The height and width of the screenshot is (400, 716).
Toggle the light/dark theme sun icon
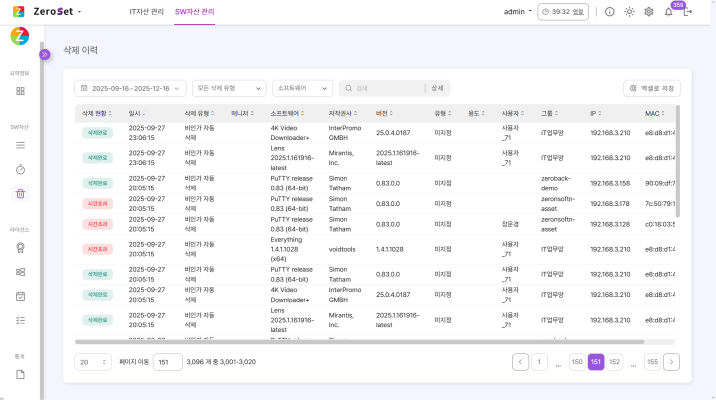[629, 12]
